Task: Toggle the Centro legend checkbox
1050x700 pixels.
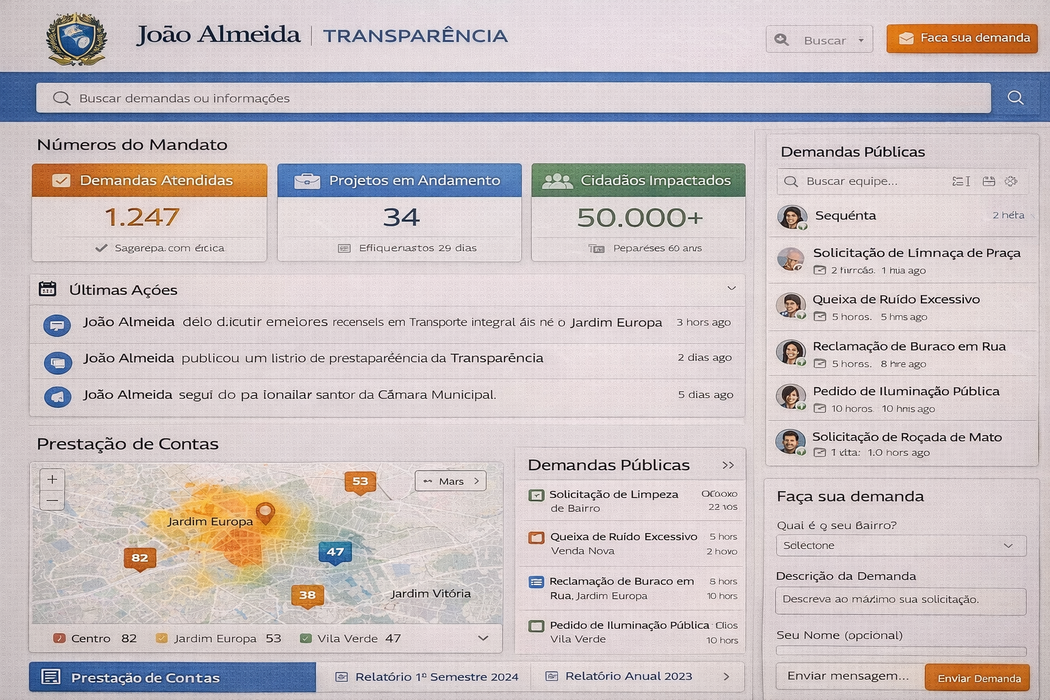Action: (x=59, y=638)
